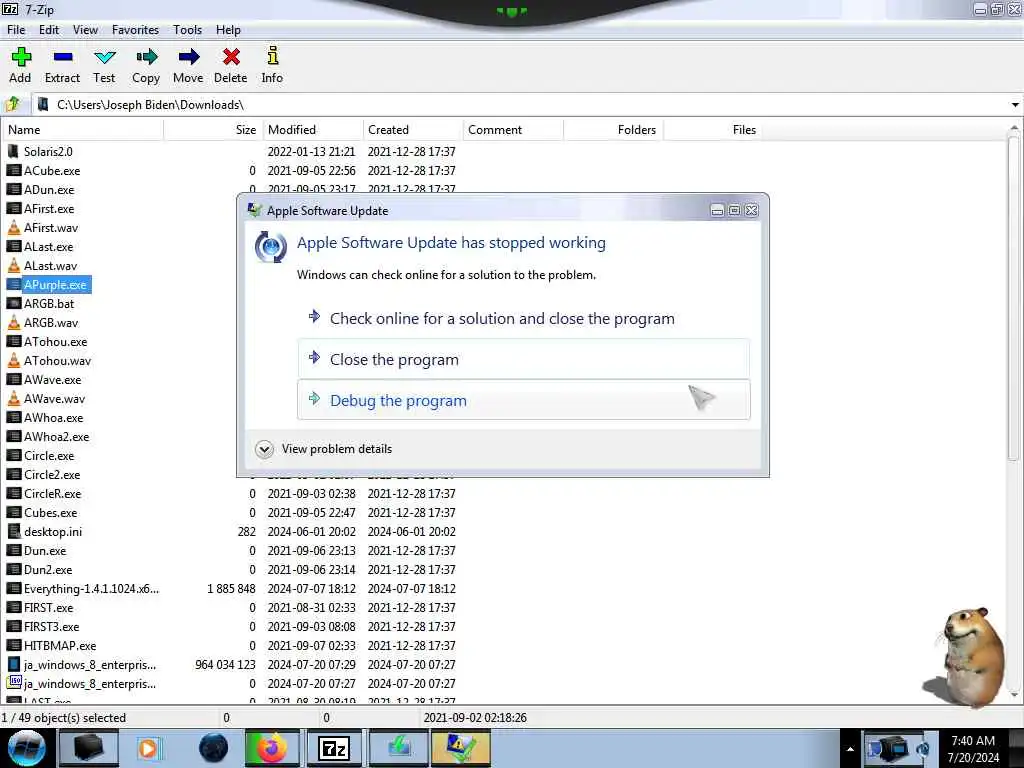Select the 964 034 123 size ja_windows_8 file icon
The height and width of the screenshot is (768, 1024).
pos(14,664)
